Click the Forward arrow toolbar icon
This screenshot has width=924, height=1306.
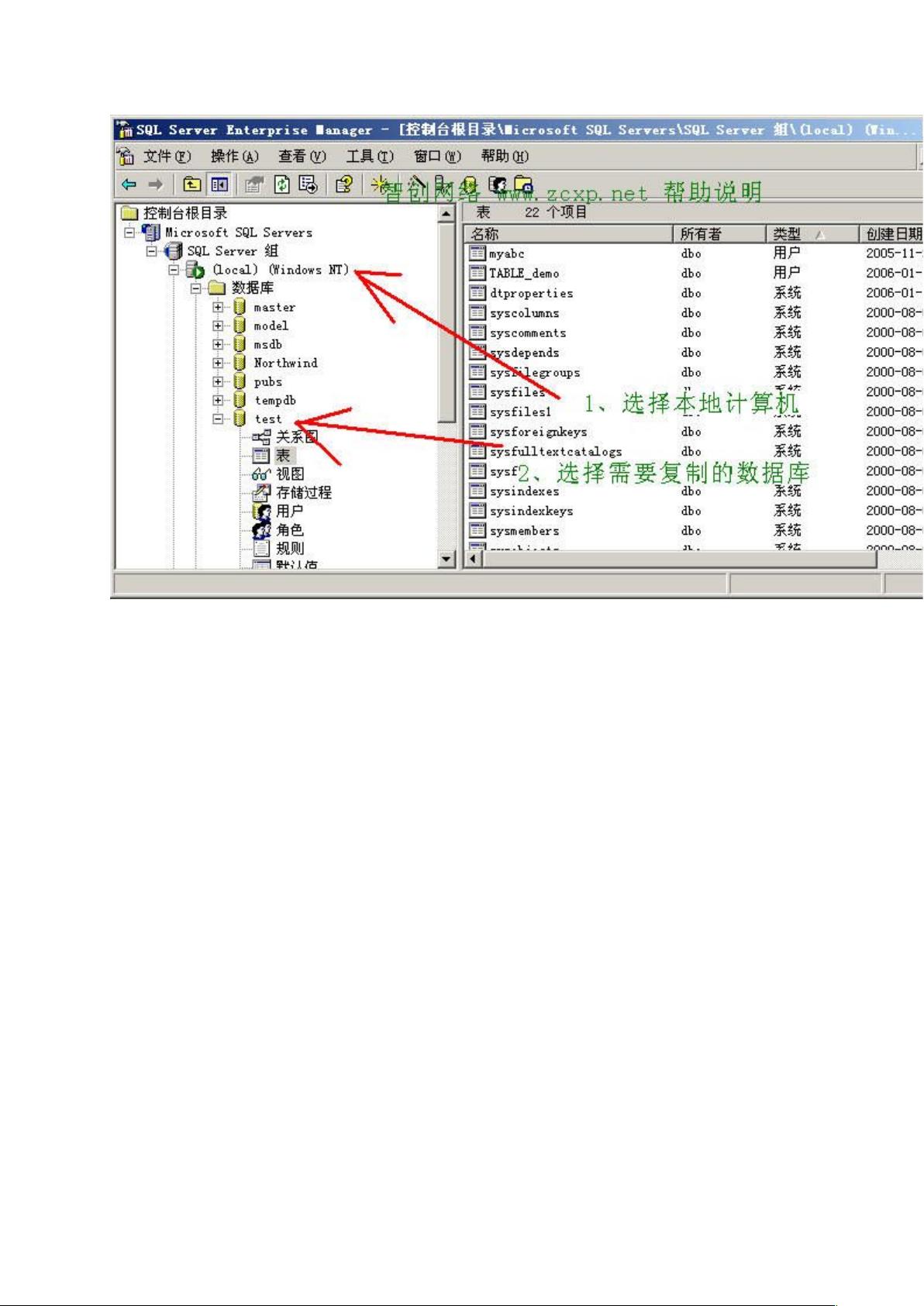(x=156, y=184)
